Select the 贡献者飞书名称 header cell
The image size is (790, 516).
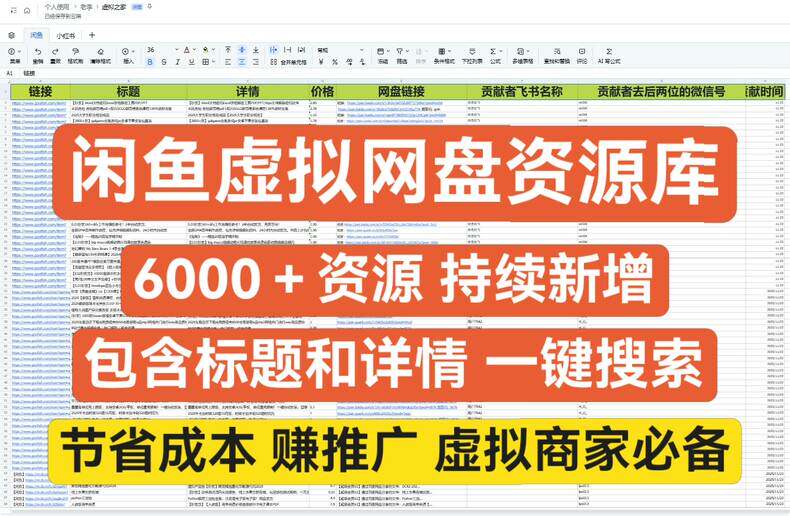(521, 92)
